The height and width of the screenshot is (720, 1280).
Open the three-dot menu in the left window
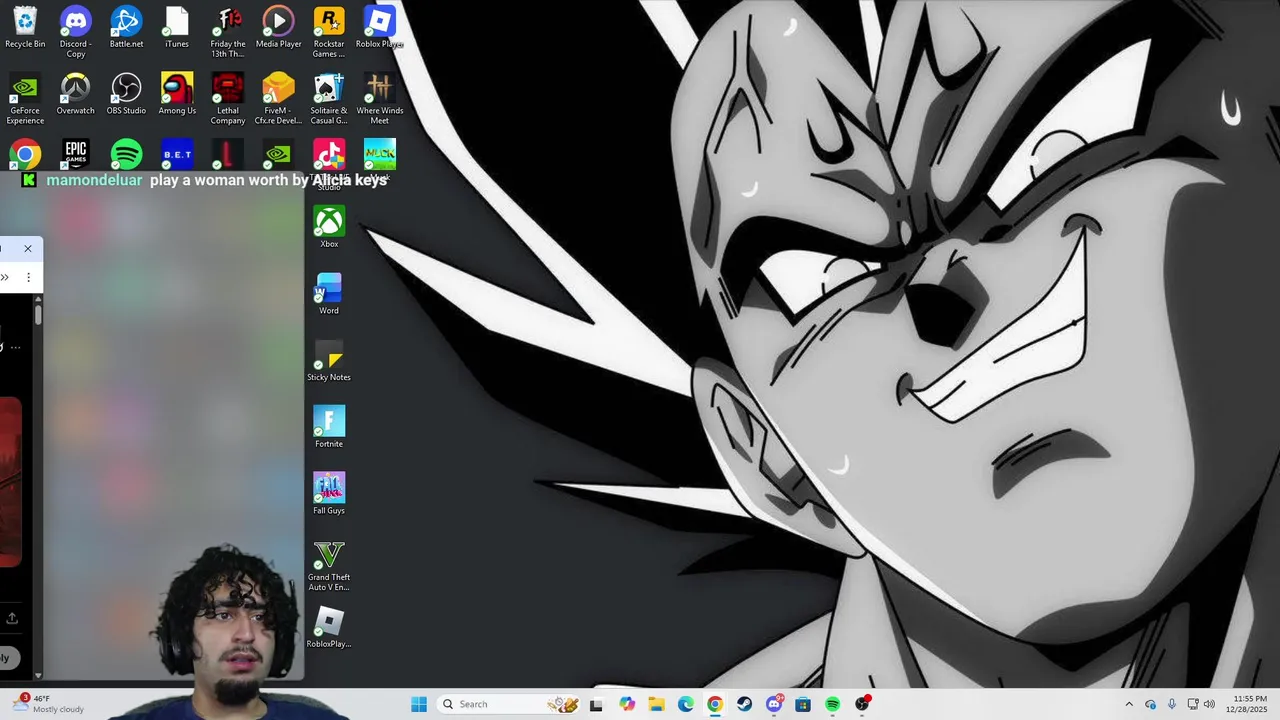click(x=28, y=277)
